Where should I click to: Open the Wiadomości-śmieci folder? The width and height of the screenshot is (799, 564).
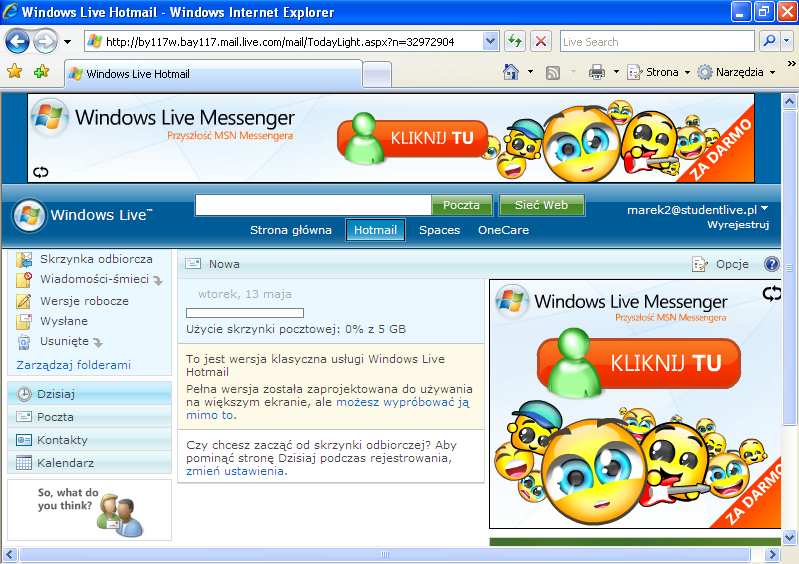(94, 279)
